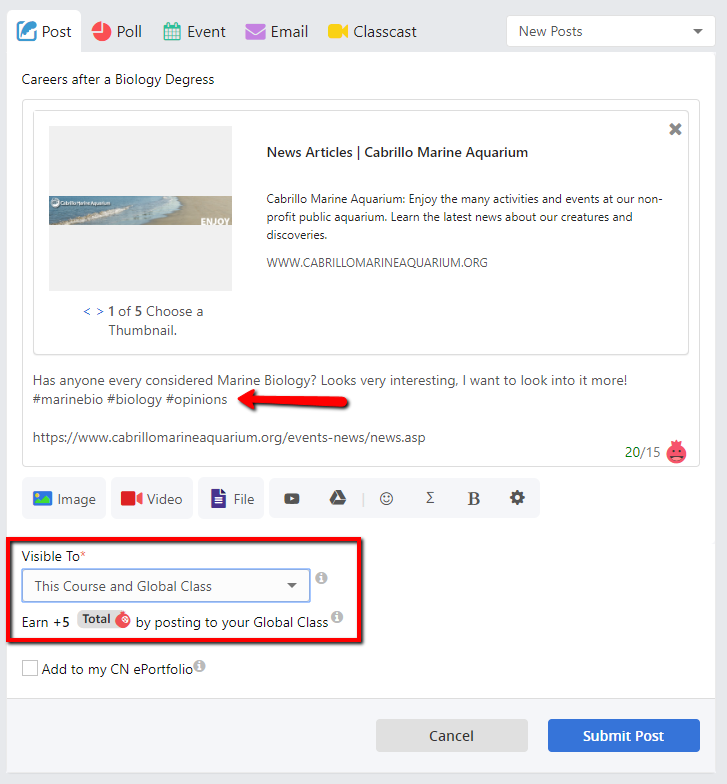Show previous thumbnail with the left arrow
This screenshot has height=784, width=727.
coord(87,312)
